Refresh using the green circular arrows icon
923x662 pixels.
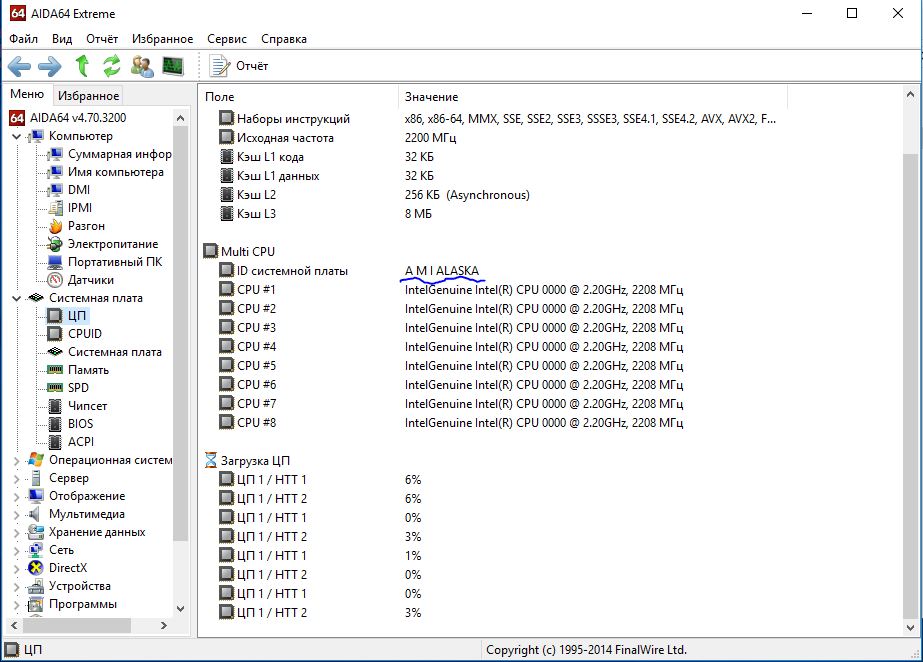[x=111, y=66]
